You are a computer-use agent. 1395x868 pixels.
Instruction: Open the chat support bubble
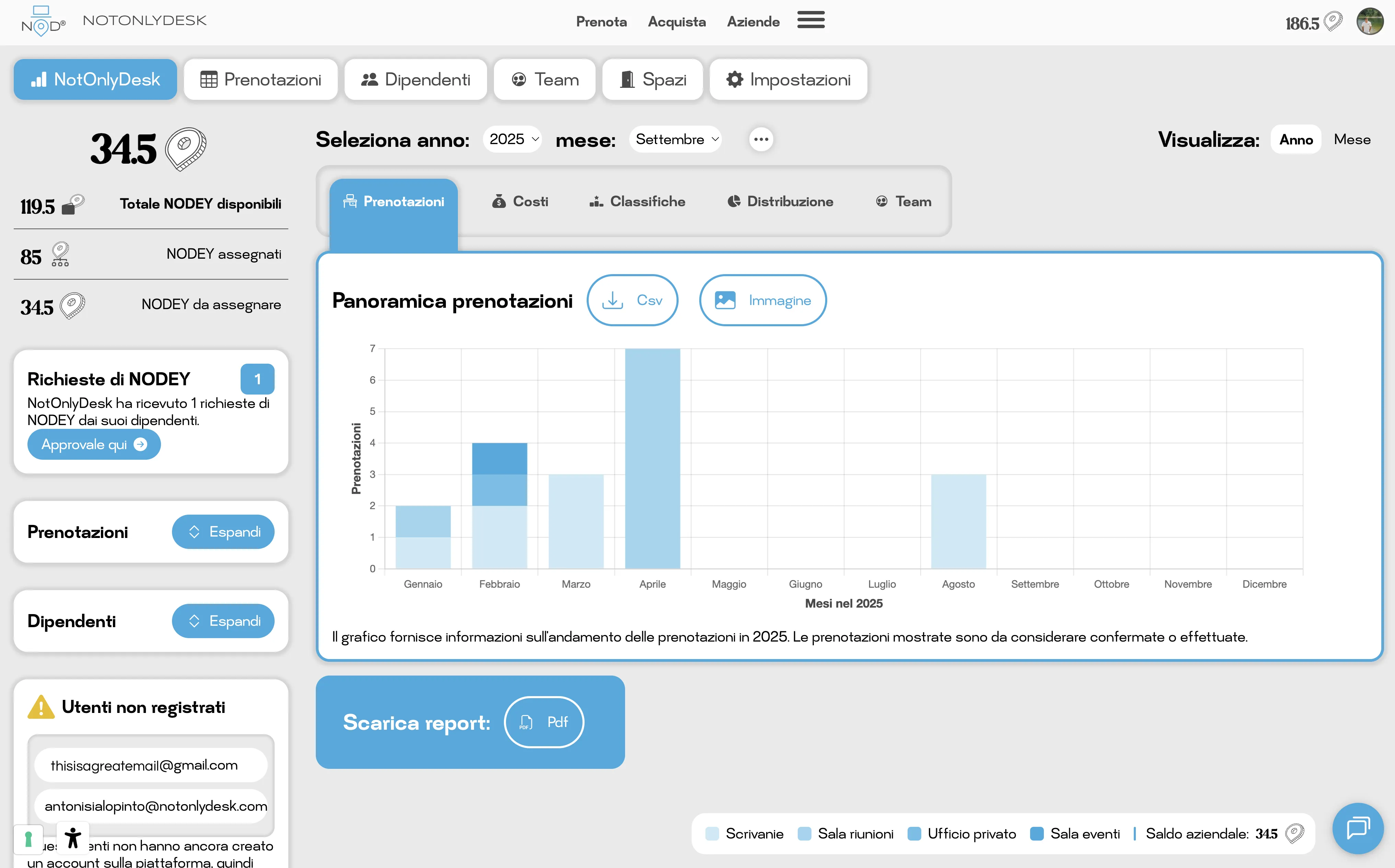click(1358, 829)
